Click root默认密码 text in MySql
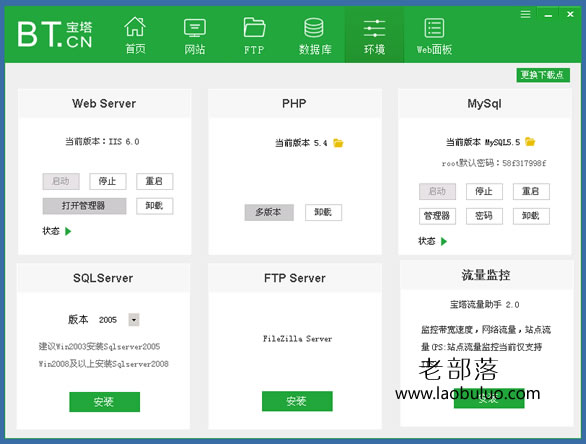 [x=494, y=163]
